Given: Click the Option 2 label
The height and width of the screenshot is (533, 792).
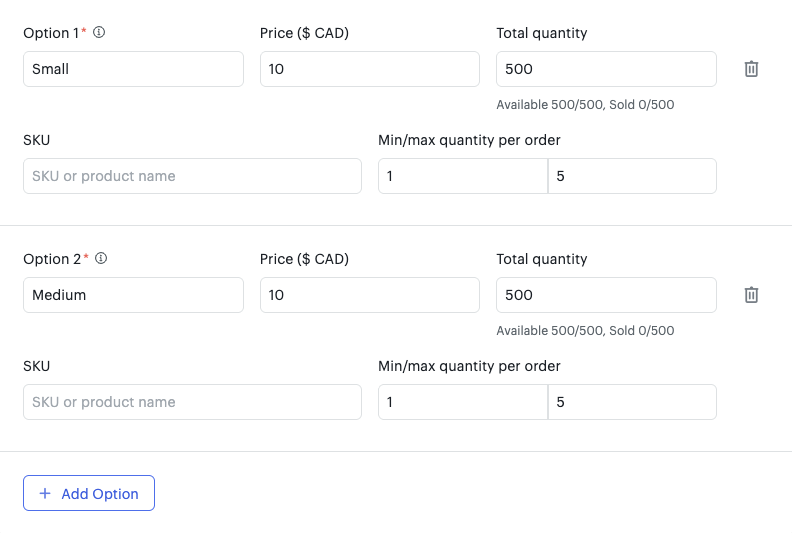Looking at the screenshot, I should tap(52, 259).
